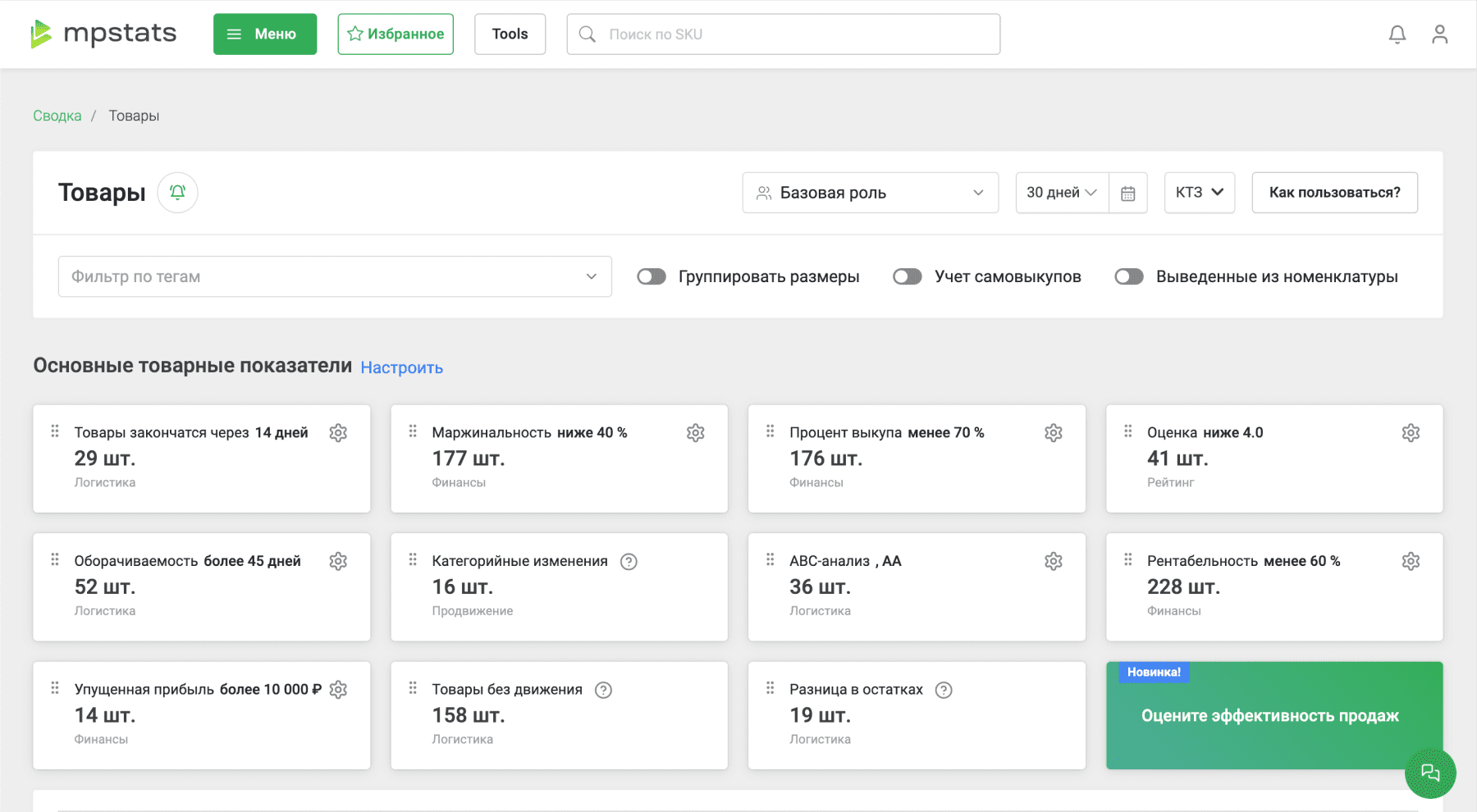Open the Tools menu
Viewport: 1477px width, 812px height.
point(510,34)
